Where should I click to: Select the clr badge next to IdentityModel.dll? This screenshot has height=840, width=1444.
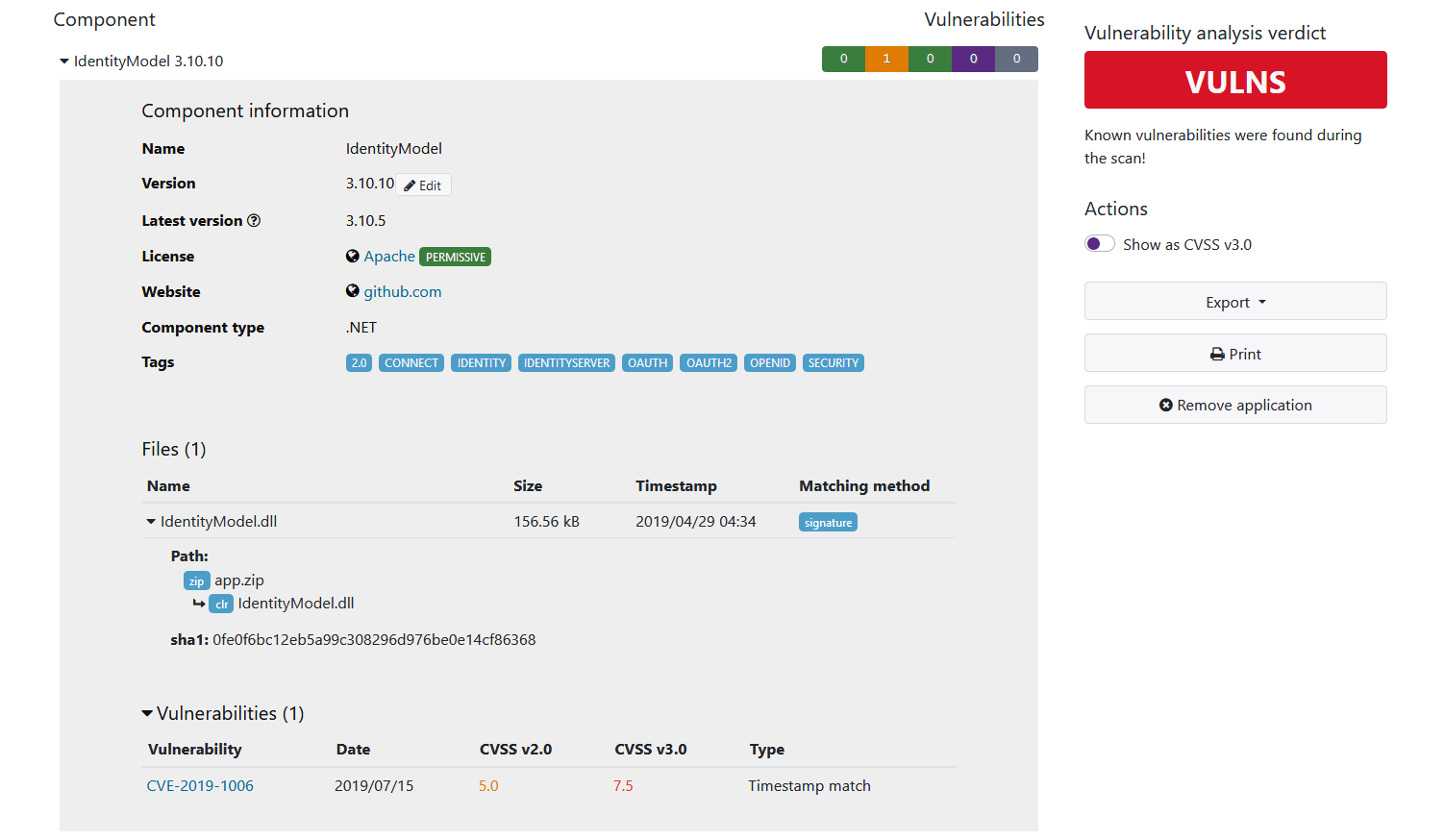[221, 604]
